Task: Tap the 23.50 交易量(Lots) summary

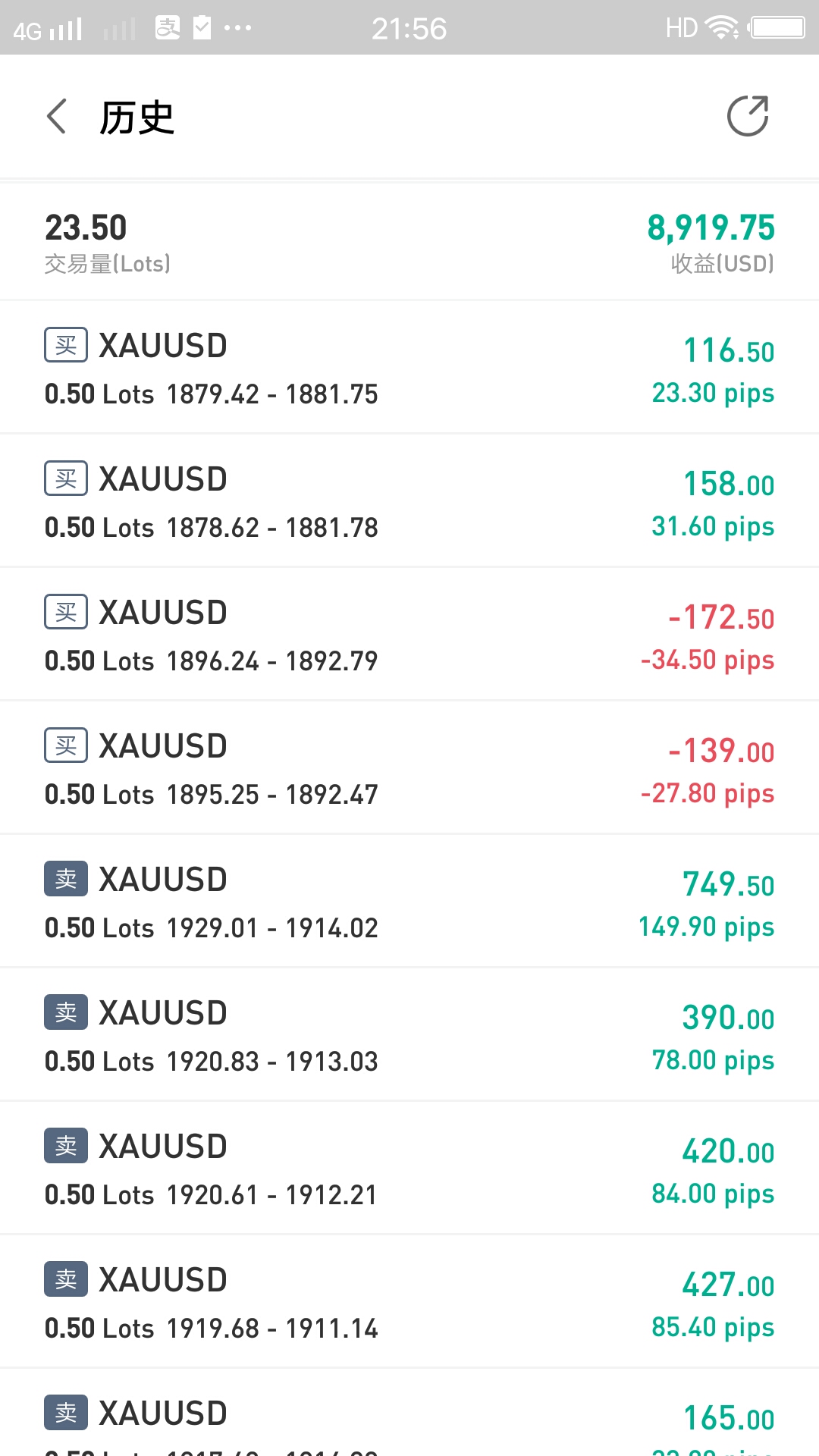Action: pyautogui.click(x=107, y=243)
